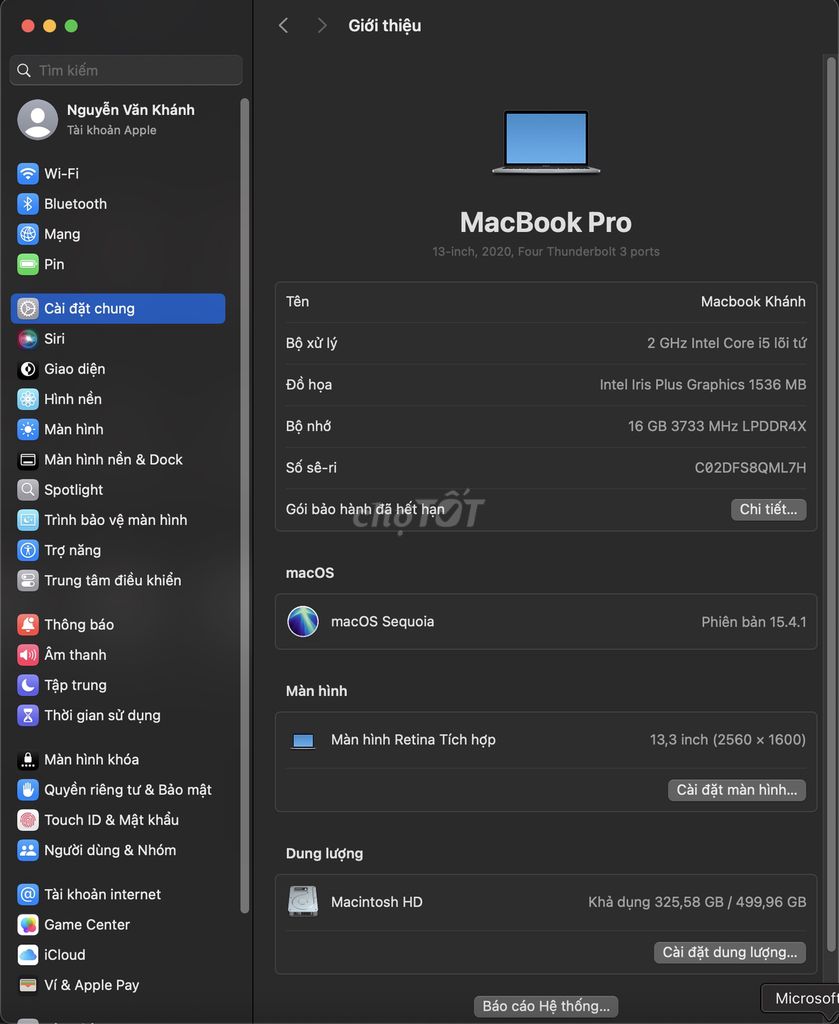Image resolution: width=839 pixels, height=1024 pixels.
Task: Open Màn hình khóa lock icon
Action: pos(27,760)
